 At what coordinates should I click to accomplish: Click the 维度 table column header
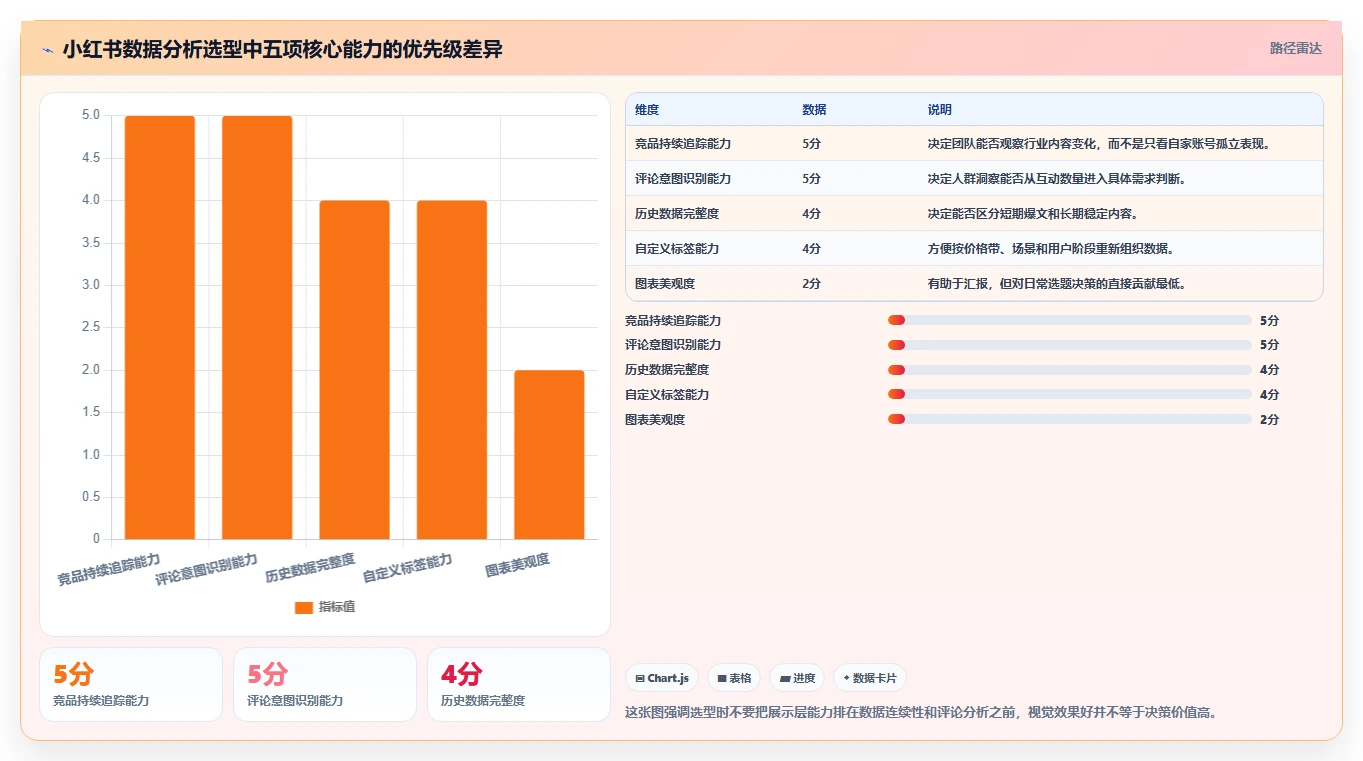click(647, 110)
